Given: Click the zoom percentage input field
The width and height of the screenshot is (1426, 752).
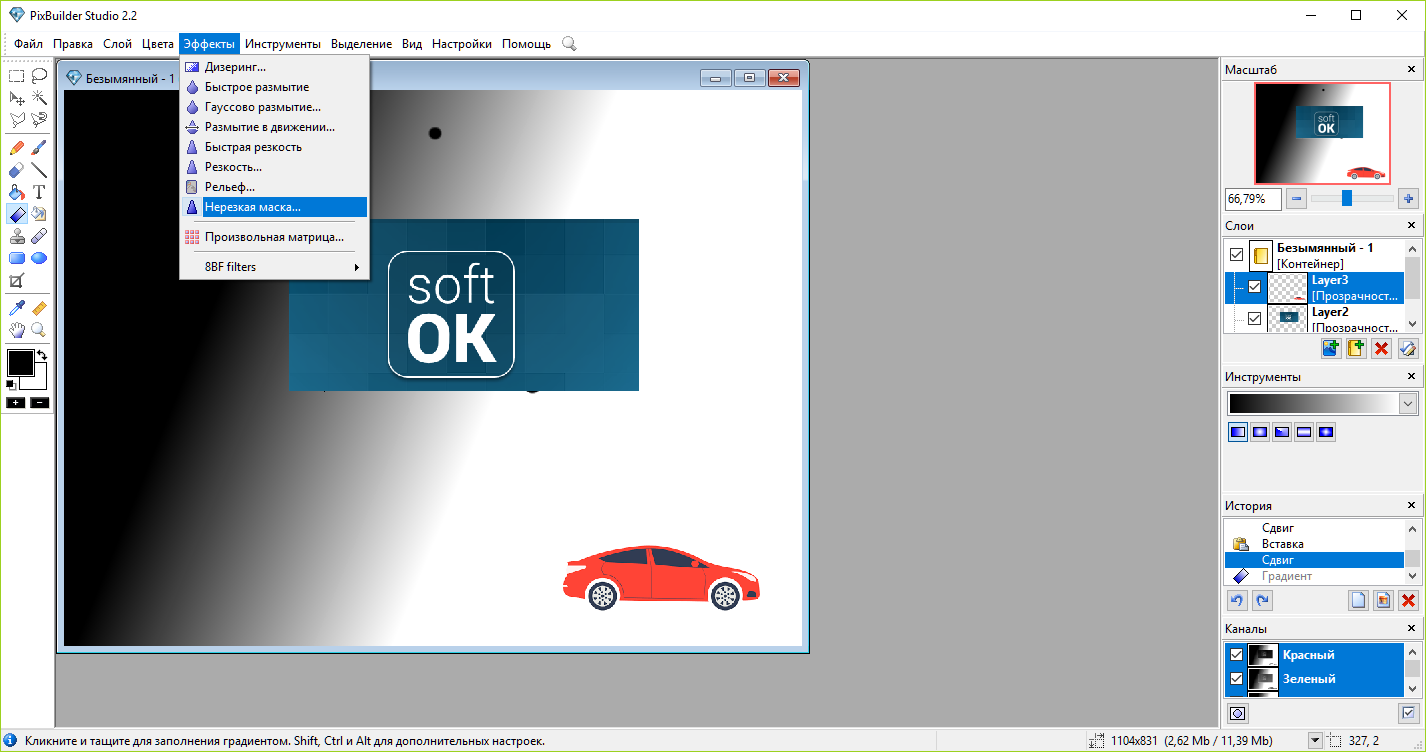Looking at the screenshot, I should [1252, 199].
